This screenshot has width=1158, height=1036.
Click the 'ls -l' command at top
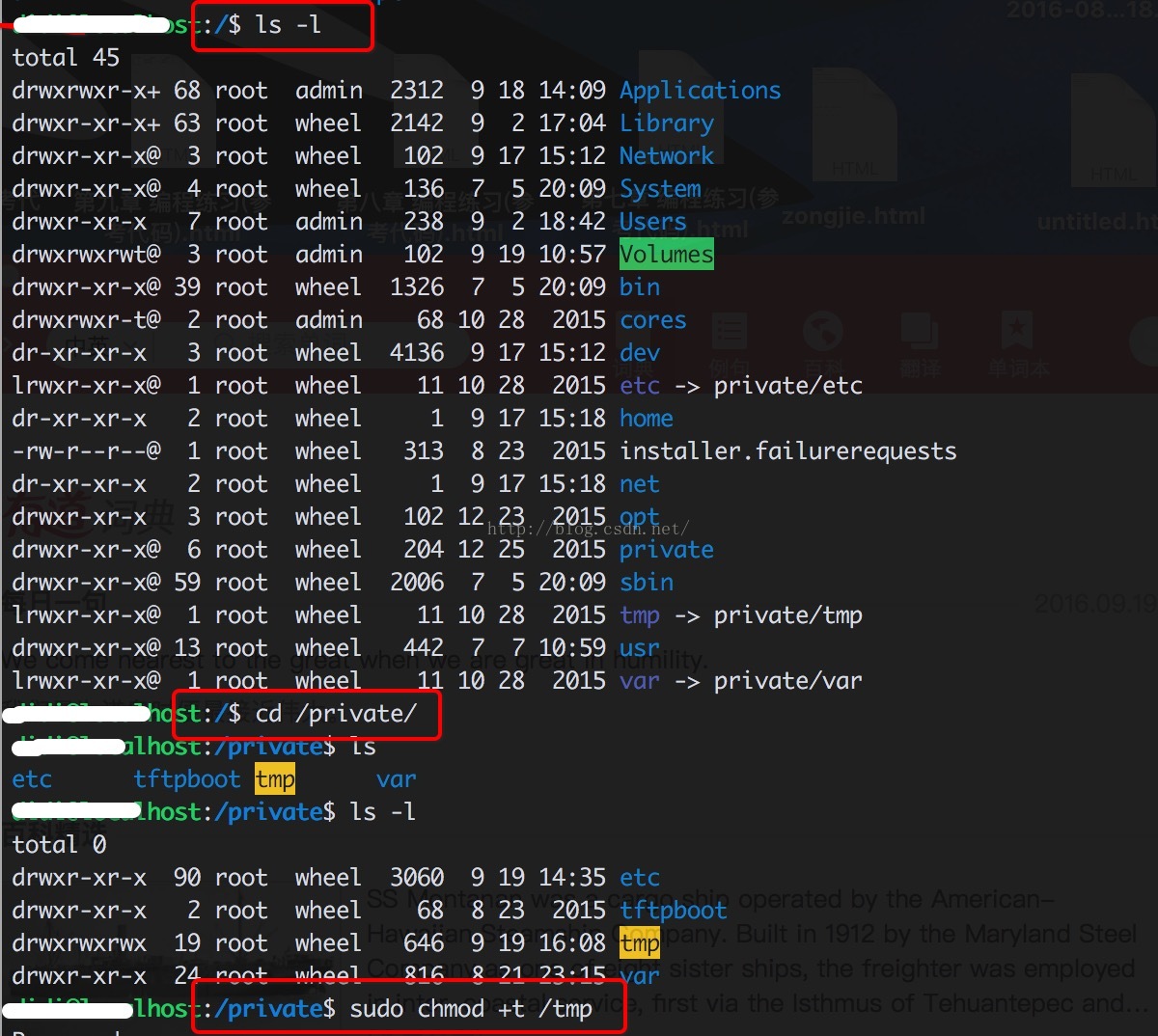288,25
